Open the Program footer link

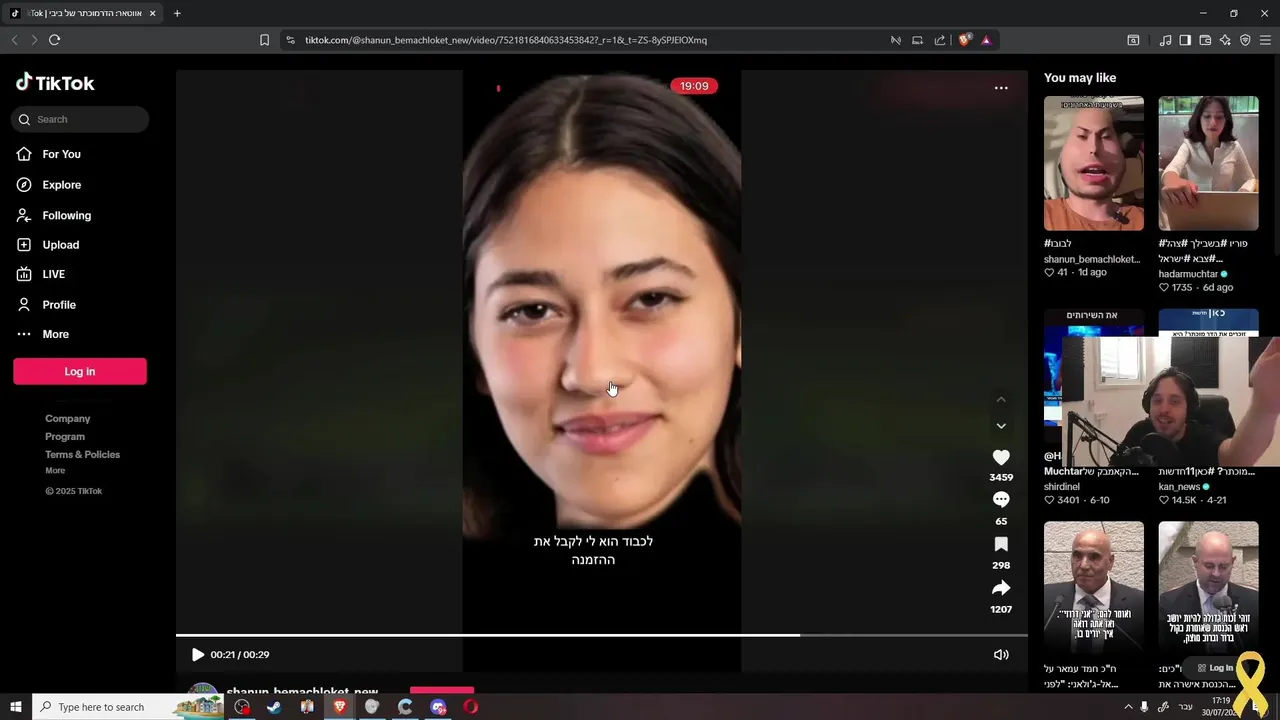[65, 437]
